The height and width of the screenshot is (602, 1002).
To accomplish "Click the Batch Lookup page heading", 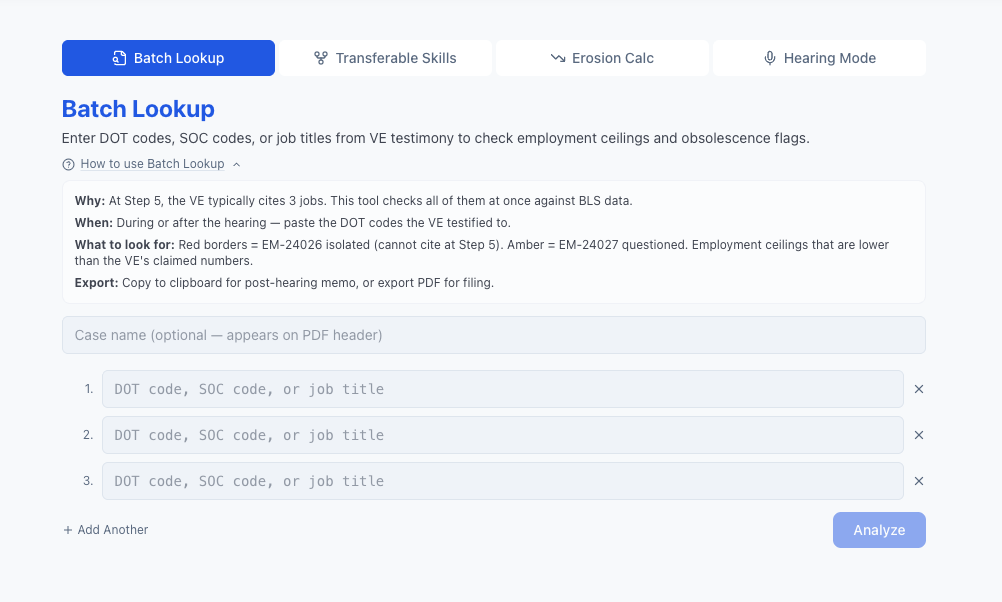I will [138, 109].
